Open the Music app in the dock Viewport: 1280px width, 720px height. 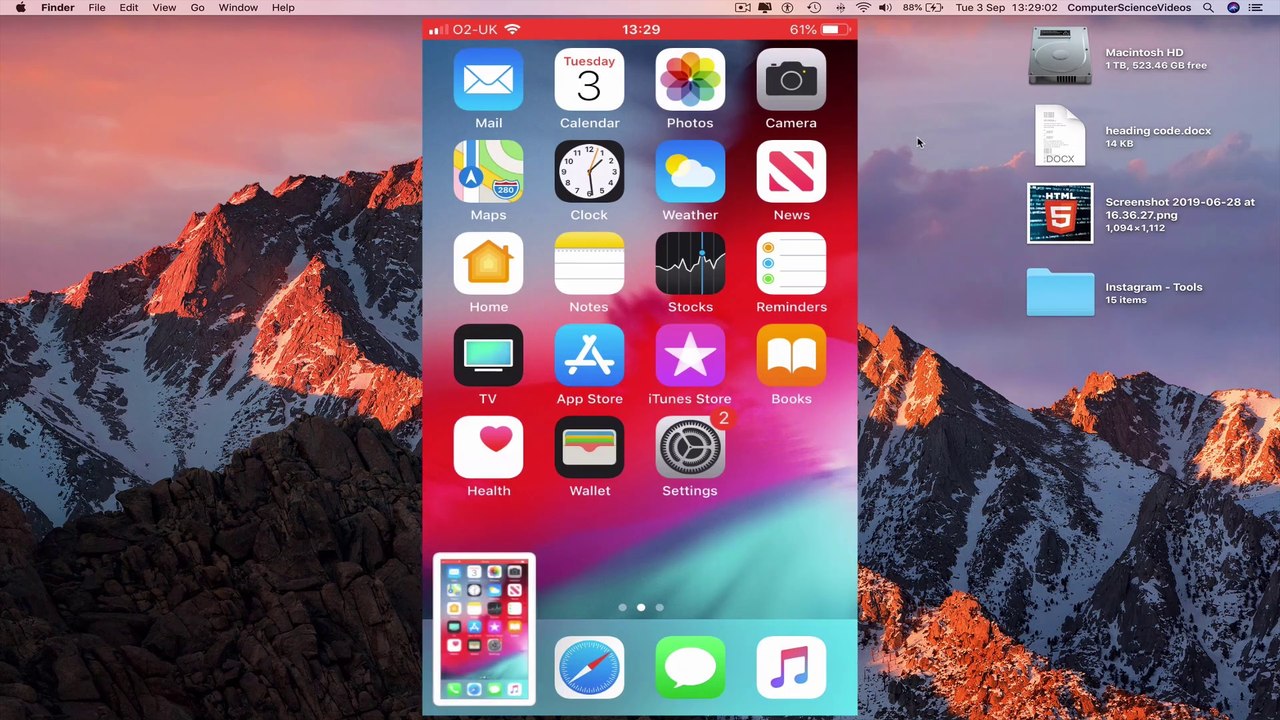click(791, 667)
